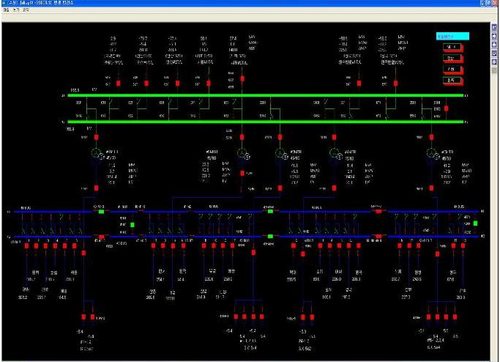The image size is (500, 362).
Task: Toggle the green breaker at the far right end of the blue buses
Action: 475,223
